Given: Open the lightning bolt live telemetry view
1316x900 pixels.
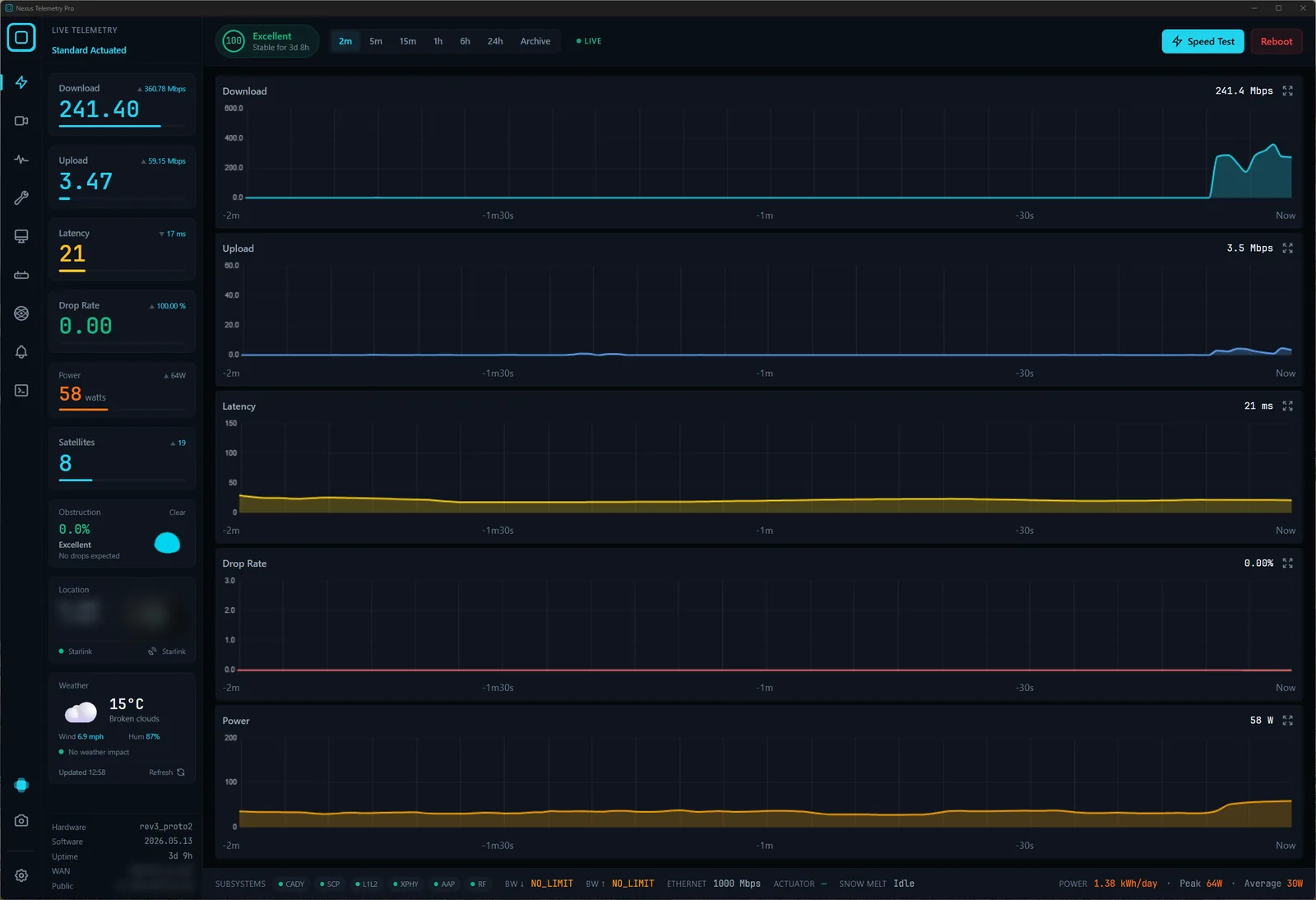Looking at the screenshot, I should click(21, 82).
